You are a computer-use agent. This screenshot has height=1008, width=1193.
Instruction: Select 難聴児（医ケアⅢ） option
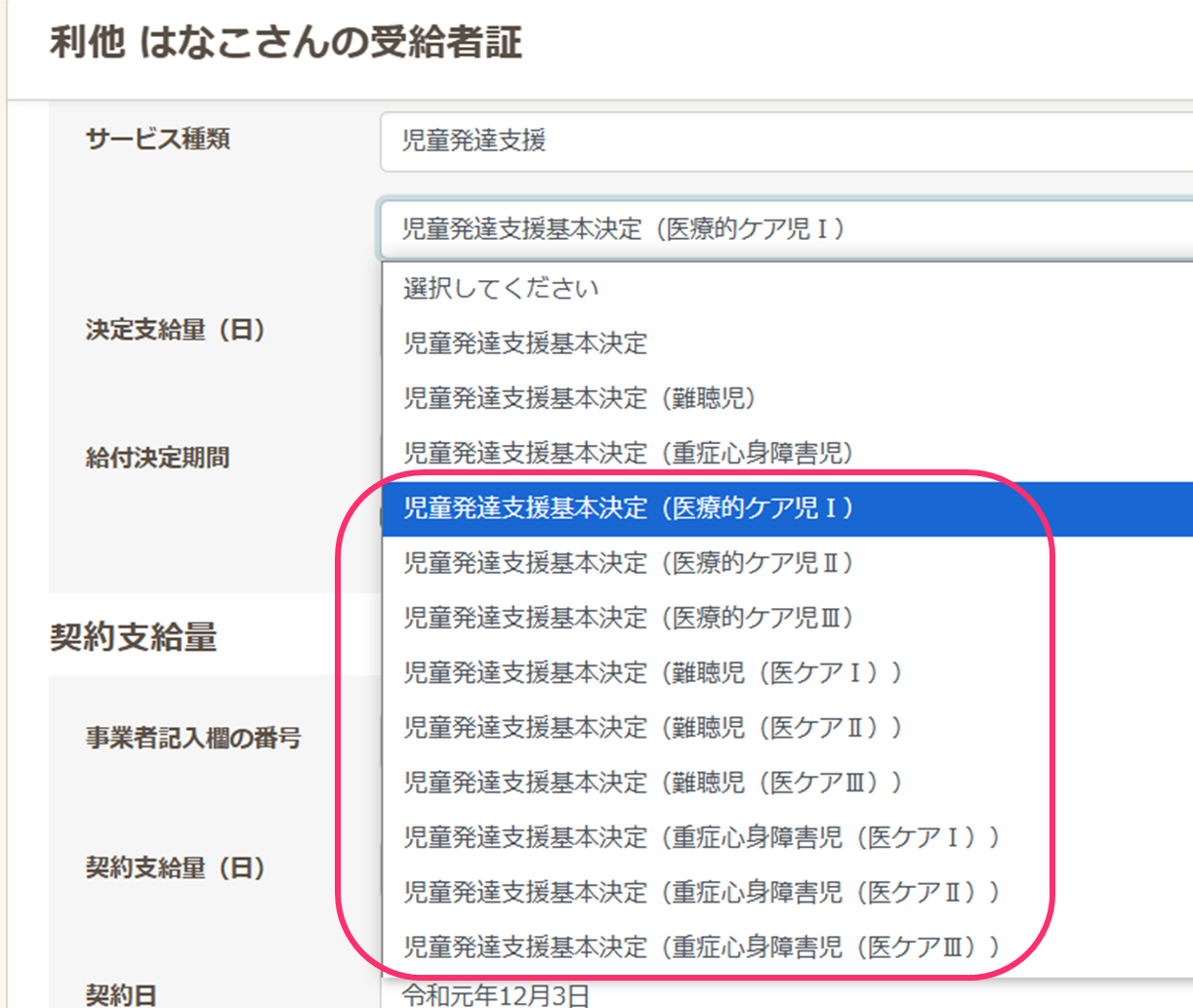click(x=652, y=783)
